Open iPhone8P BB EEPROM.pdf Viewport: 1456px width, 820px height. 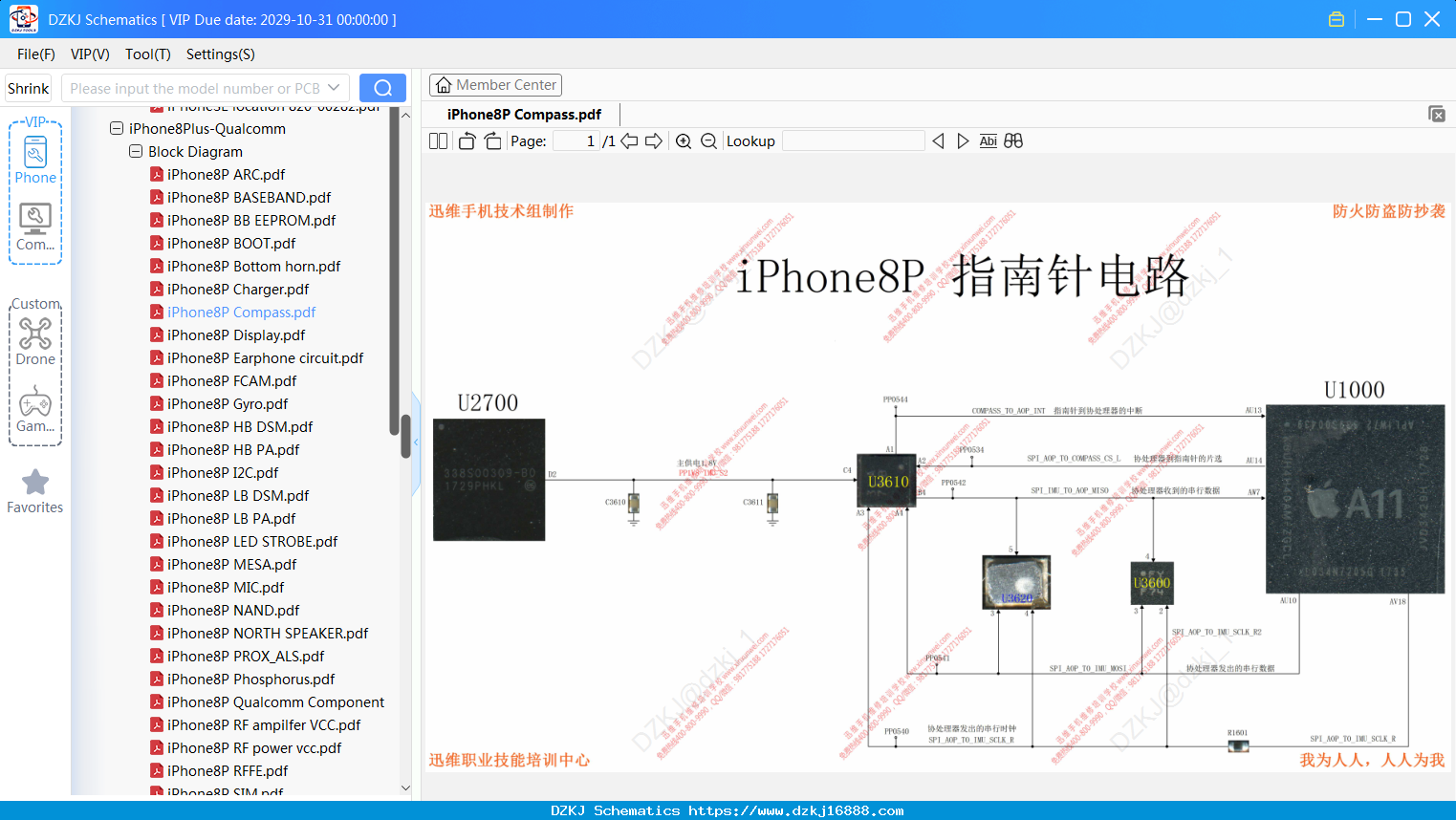tap(251, 221)
